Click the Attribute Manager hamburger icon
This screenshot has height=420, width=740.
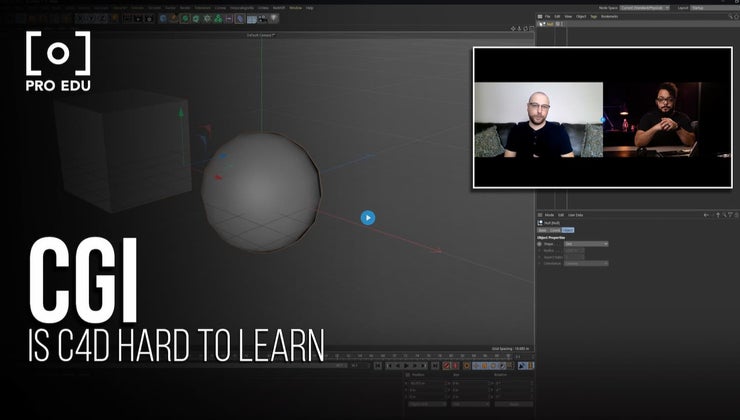(x=540, y=215)
